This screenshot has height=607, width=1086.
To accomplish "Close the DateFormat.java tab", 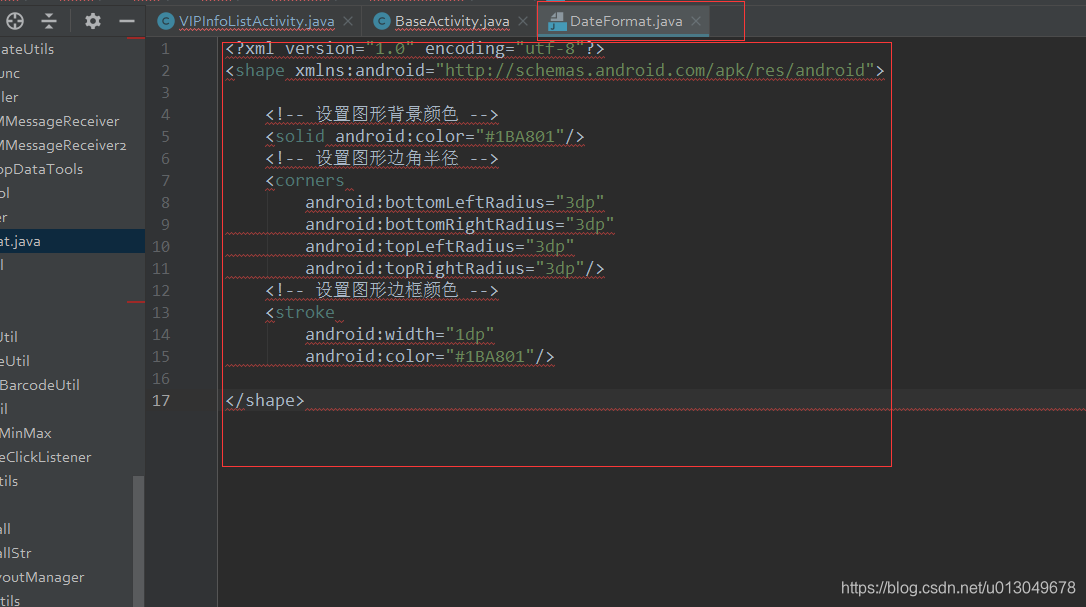I will tap(696, 21).
